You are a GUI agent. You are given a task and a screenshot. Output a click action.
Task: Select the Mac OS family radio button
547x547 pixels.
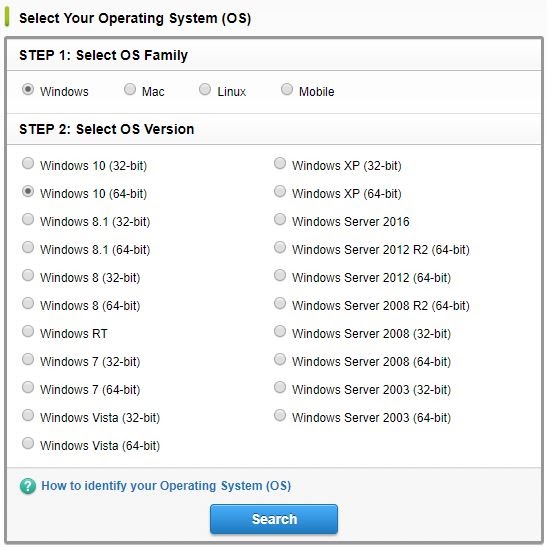click(130, 89)
